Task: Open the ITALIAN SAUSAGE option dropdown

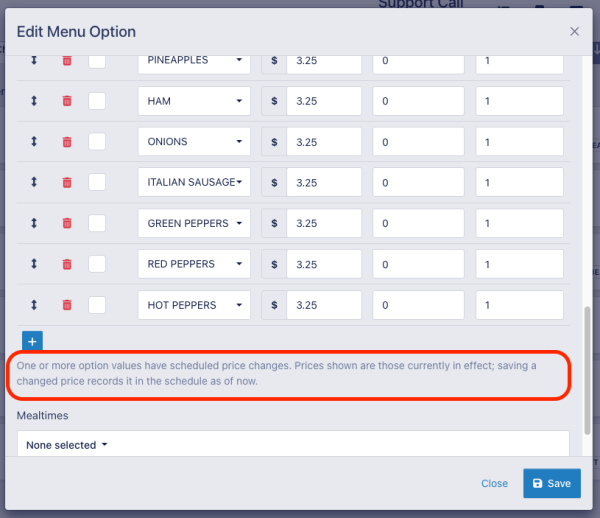Action: click(x=194, y=182)
